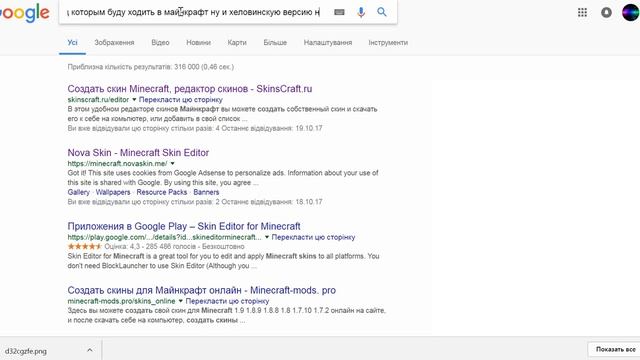
Task: Open Інструменти search tools
Action: (x=388, y=42)
